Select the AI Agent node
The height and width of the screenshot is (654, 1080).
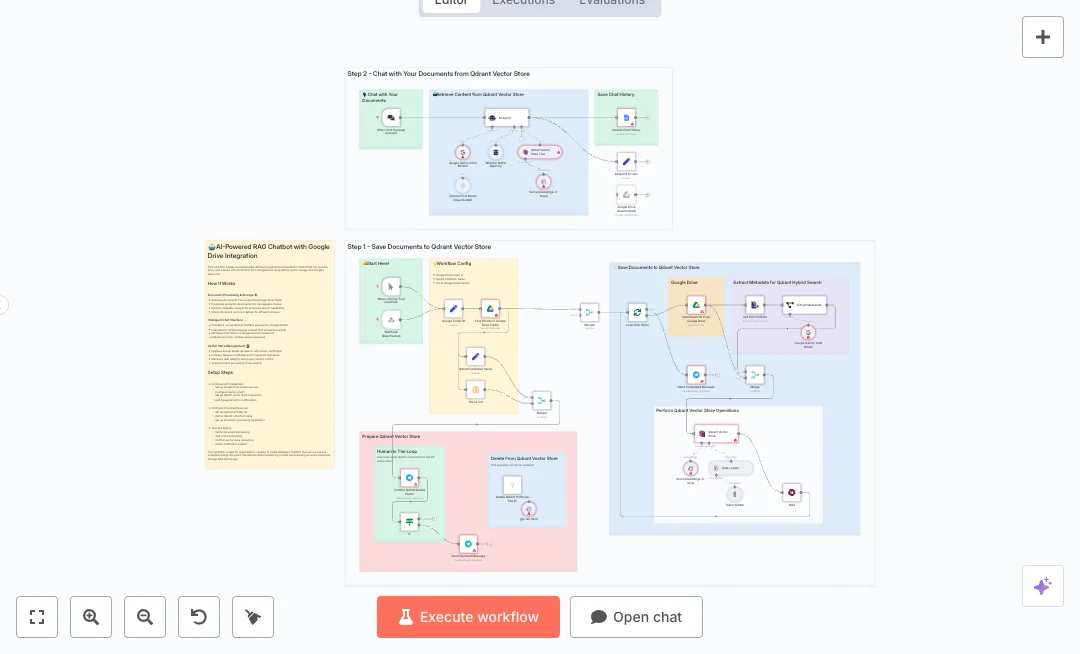506,118
